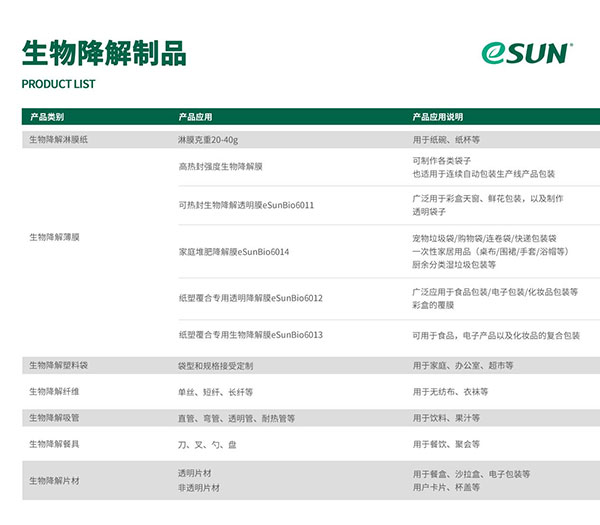Click the 非透明片材 text line
Screen dimensions: 600x525
click(x=199, y=488)
